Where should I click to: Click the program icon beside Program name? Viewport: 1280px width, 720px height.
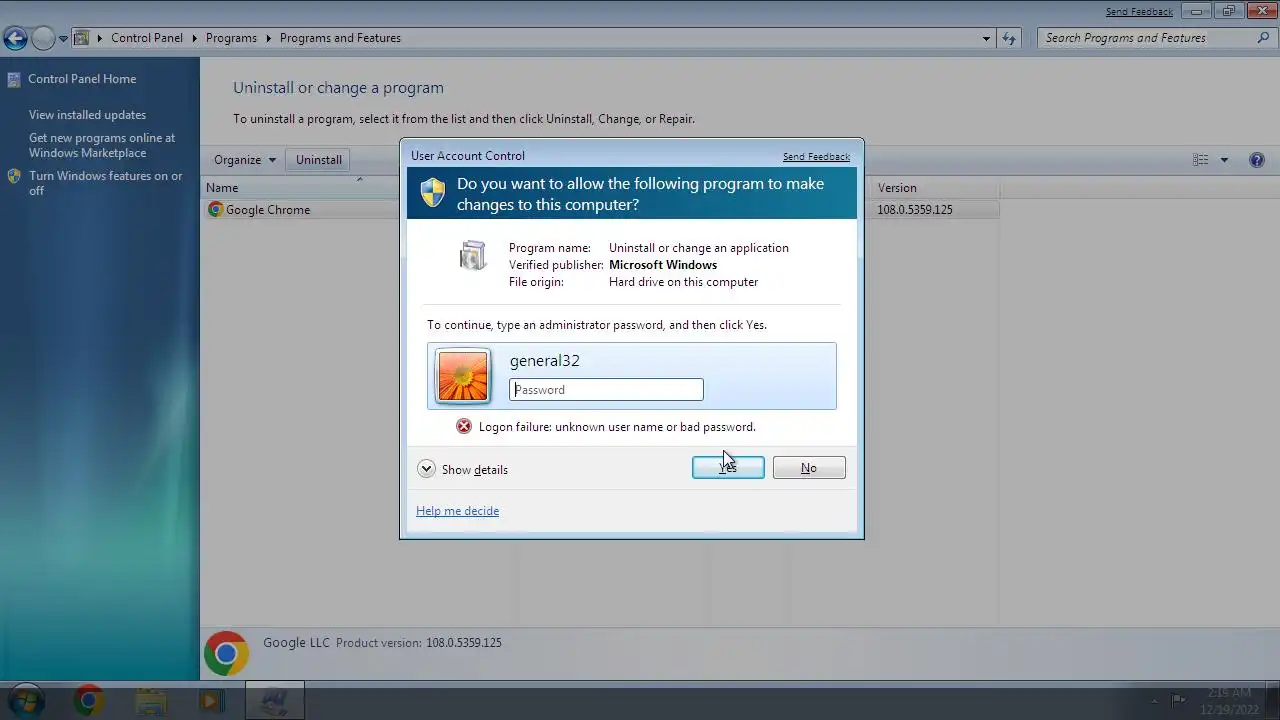click(x=472, y=255)
